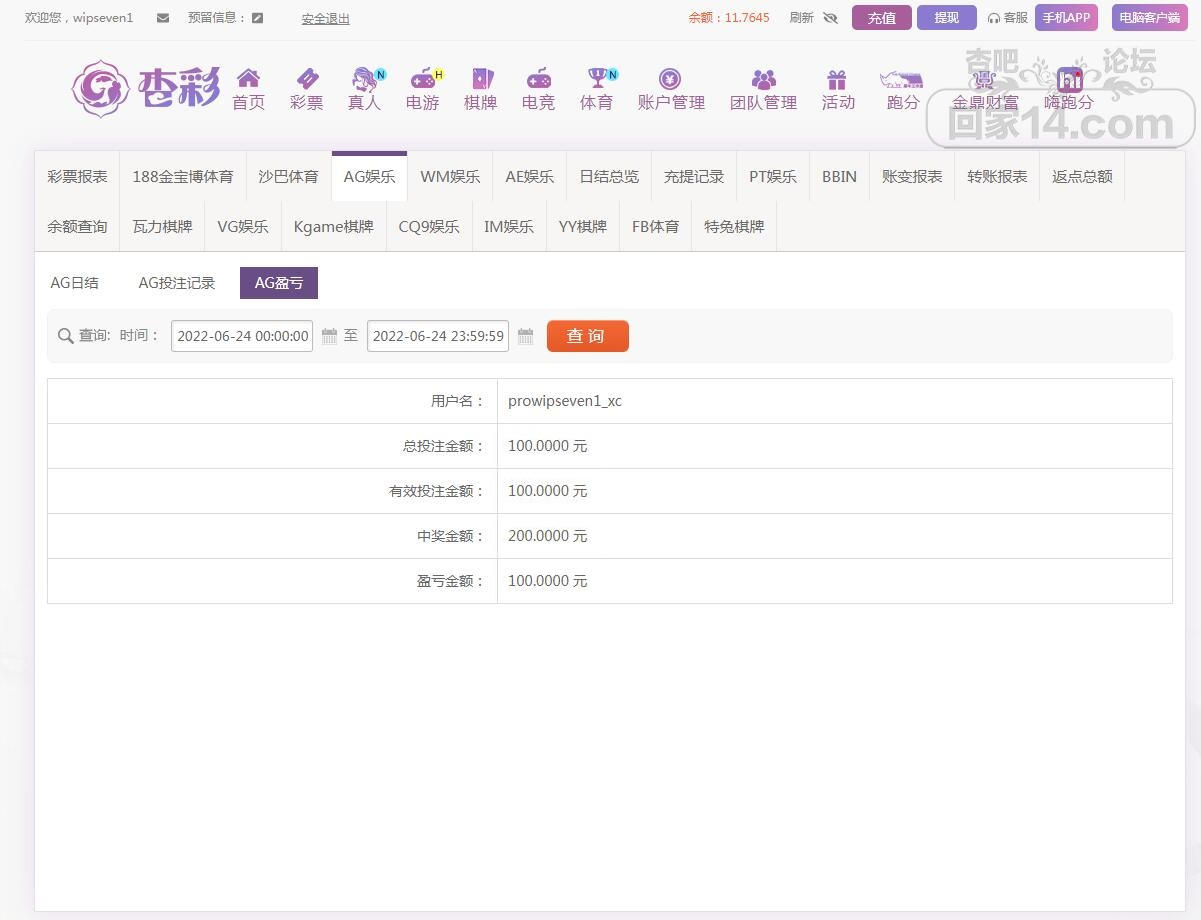1201x920 pixels.
Task: Open the esports gamepad icon
Action: 538,79
